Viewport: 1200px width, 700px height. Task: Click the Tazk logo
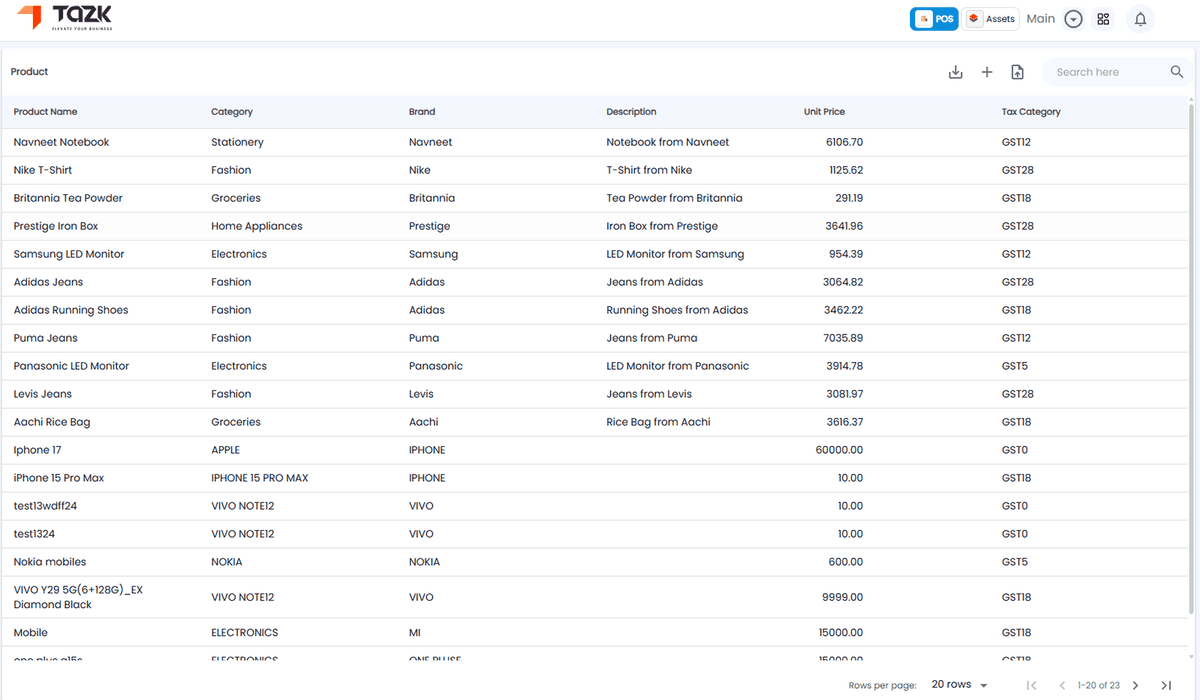[x=65, y=17]
